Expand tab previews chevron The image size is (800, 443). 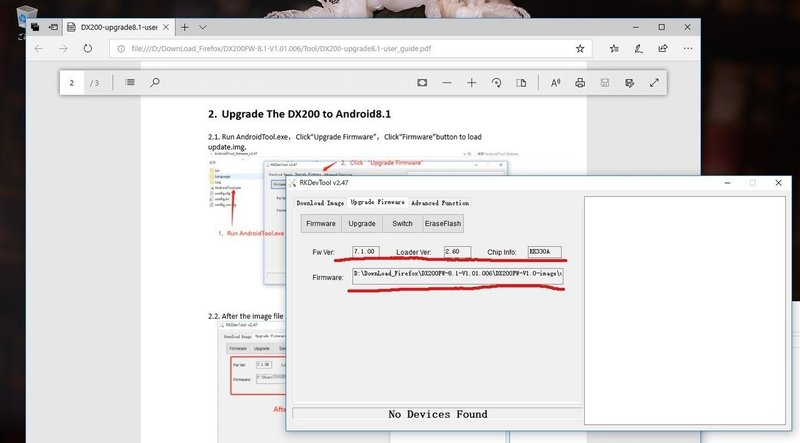pyautogui.click(x=203, y=27)
